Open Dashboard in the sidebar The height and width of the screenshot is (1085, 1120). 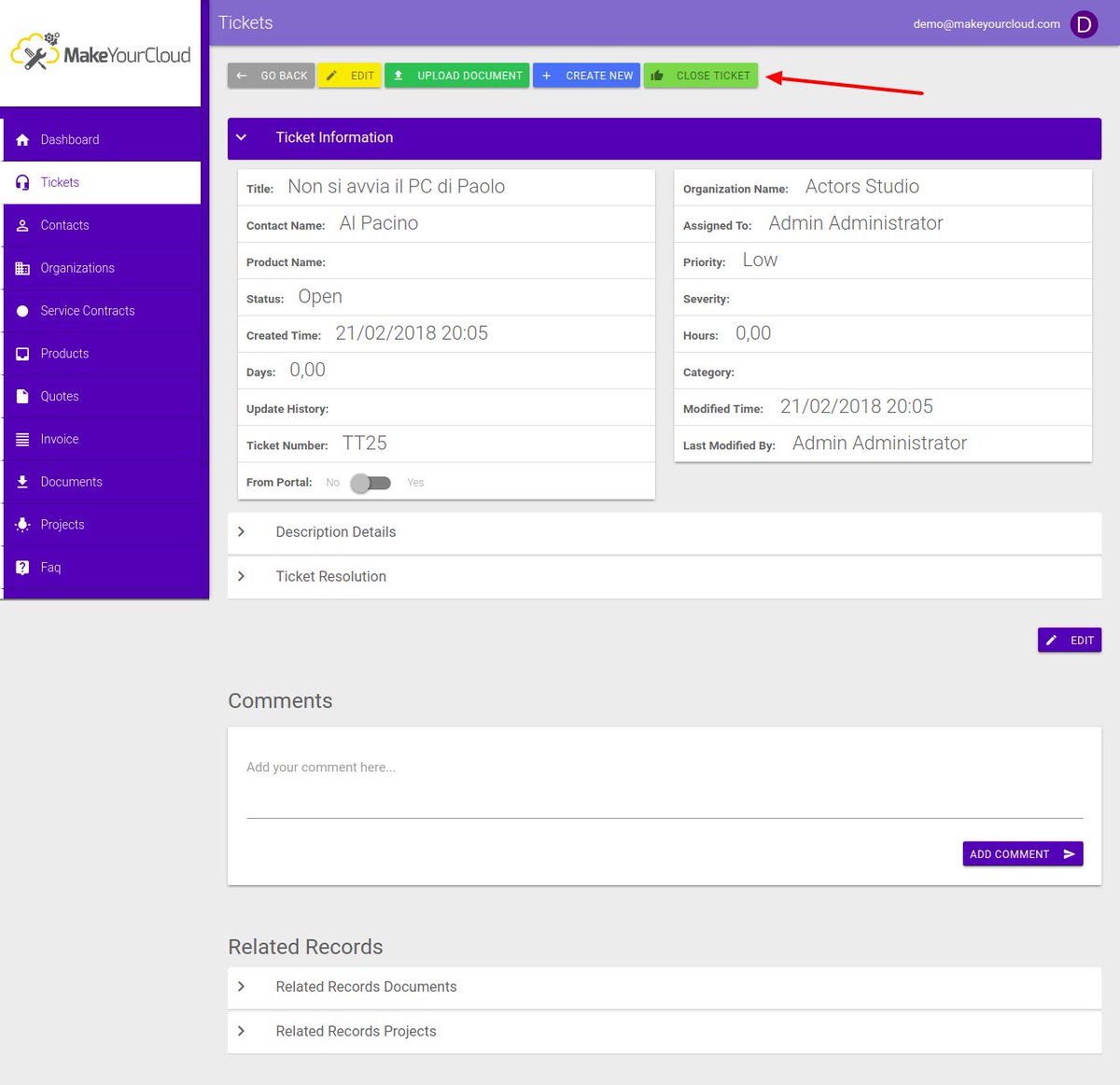click(x=103, y=140)
